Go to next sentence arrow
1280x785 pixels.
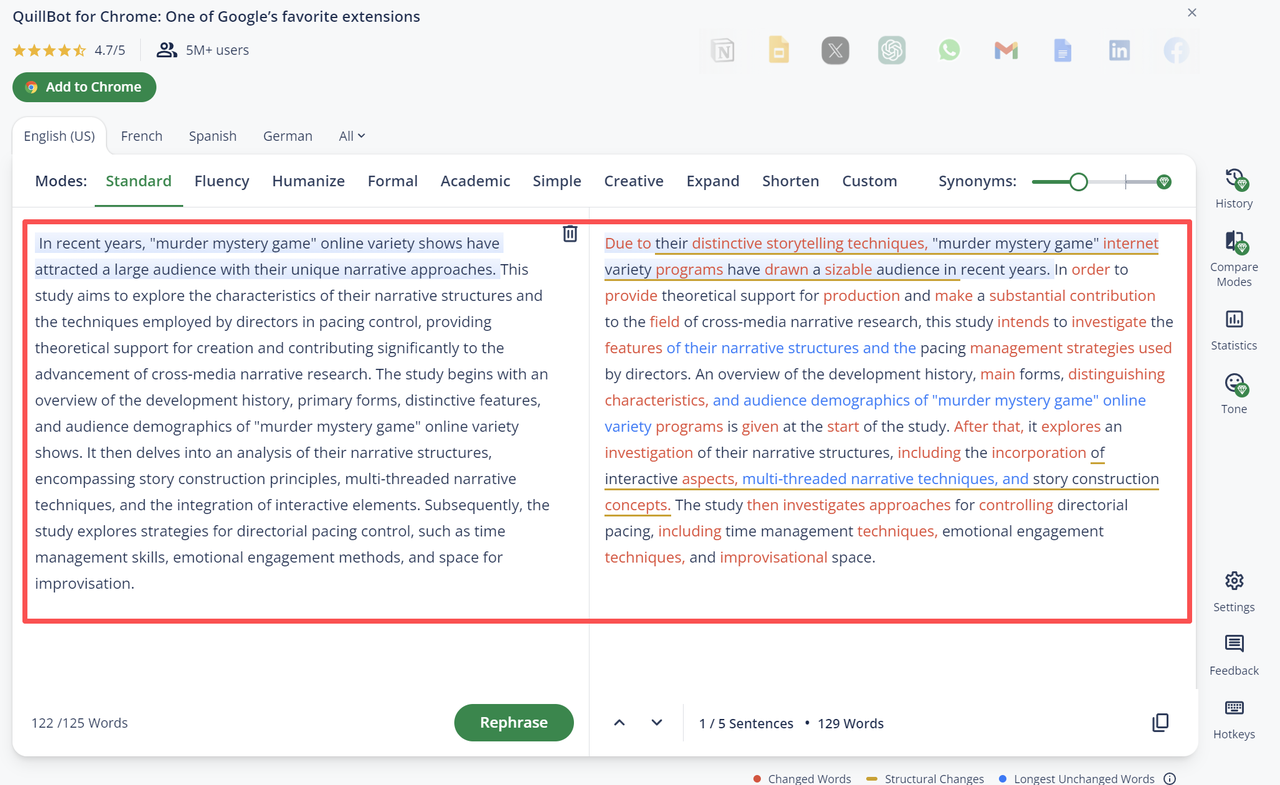click(656, 723)
